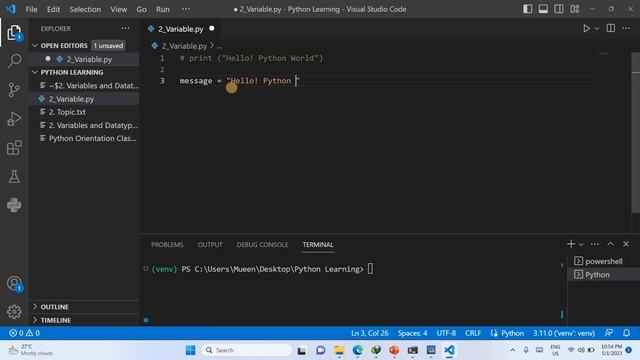
Task: Open Windows Start menu
Action: point(190,350)
